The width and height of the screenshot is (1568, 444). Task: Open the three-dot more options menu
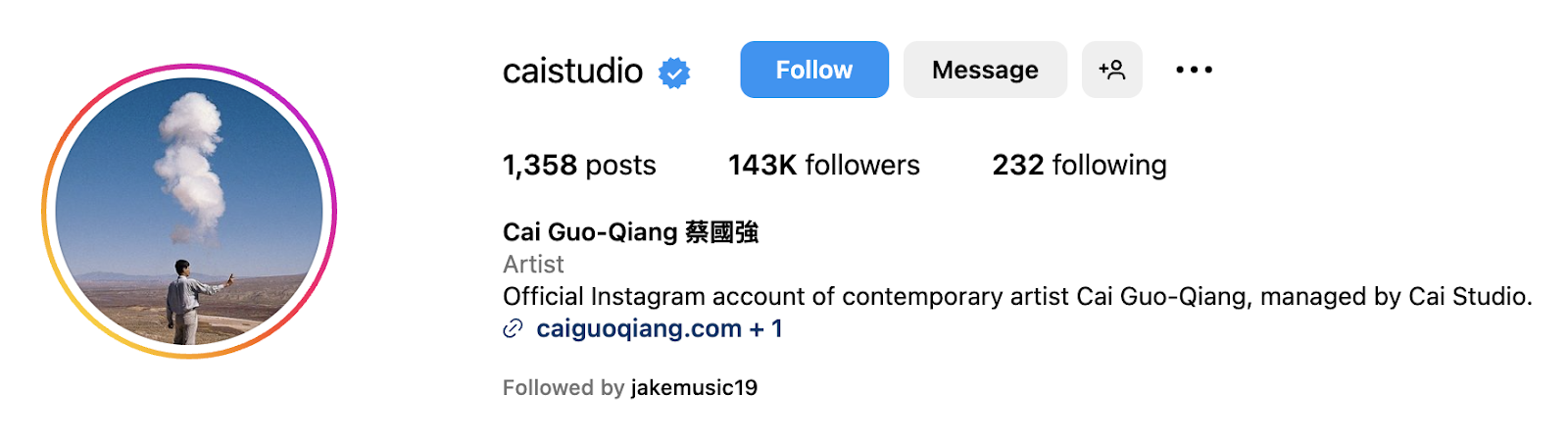coord(1194,70)
